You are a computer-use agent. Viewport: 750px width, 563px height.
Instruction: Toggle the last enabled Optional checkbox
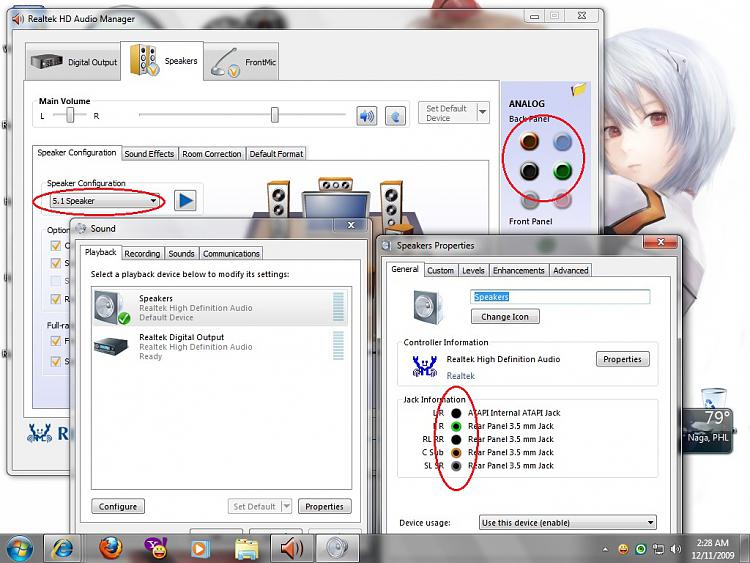tap(55, 299)
